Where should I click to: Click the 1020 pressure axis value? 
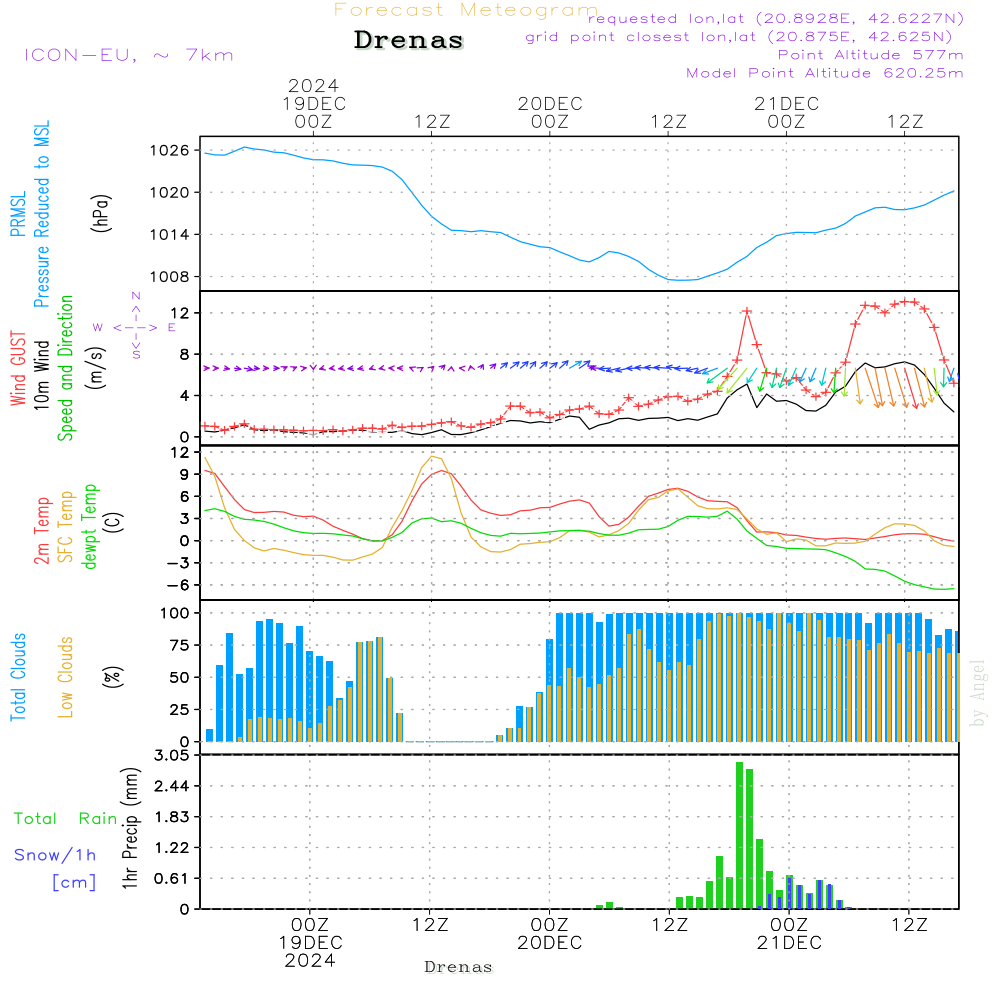pyautogui.click(x=170, y=193)
